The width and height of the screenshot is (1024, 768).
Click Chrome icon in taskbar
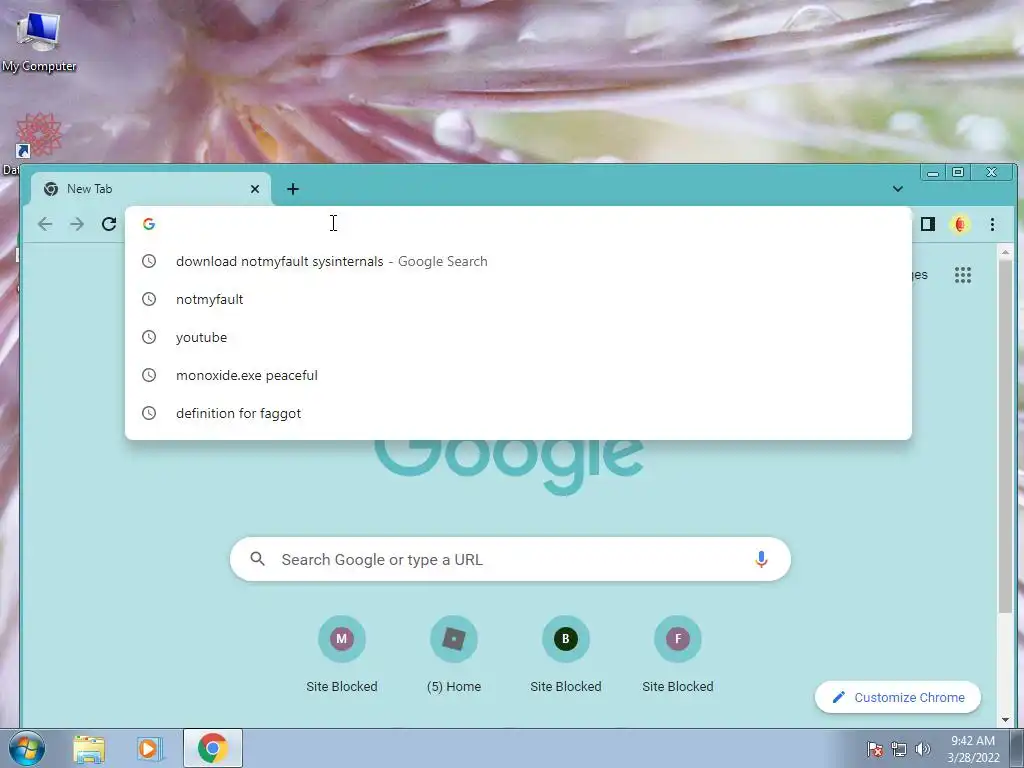212,748
